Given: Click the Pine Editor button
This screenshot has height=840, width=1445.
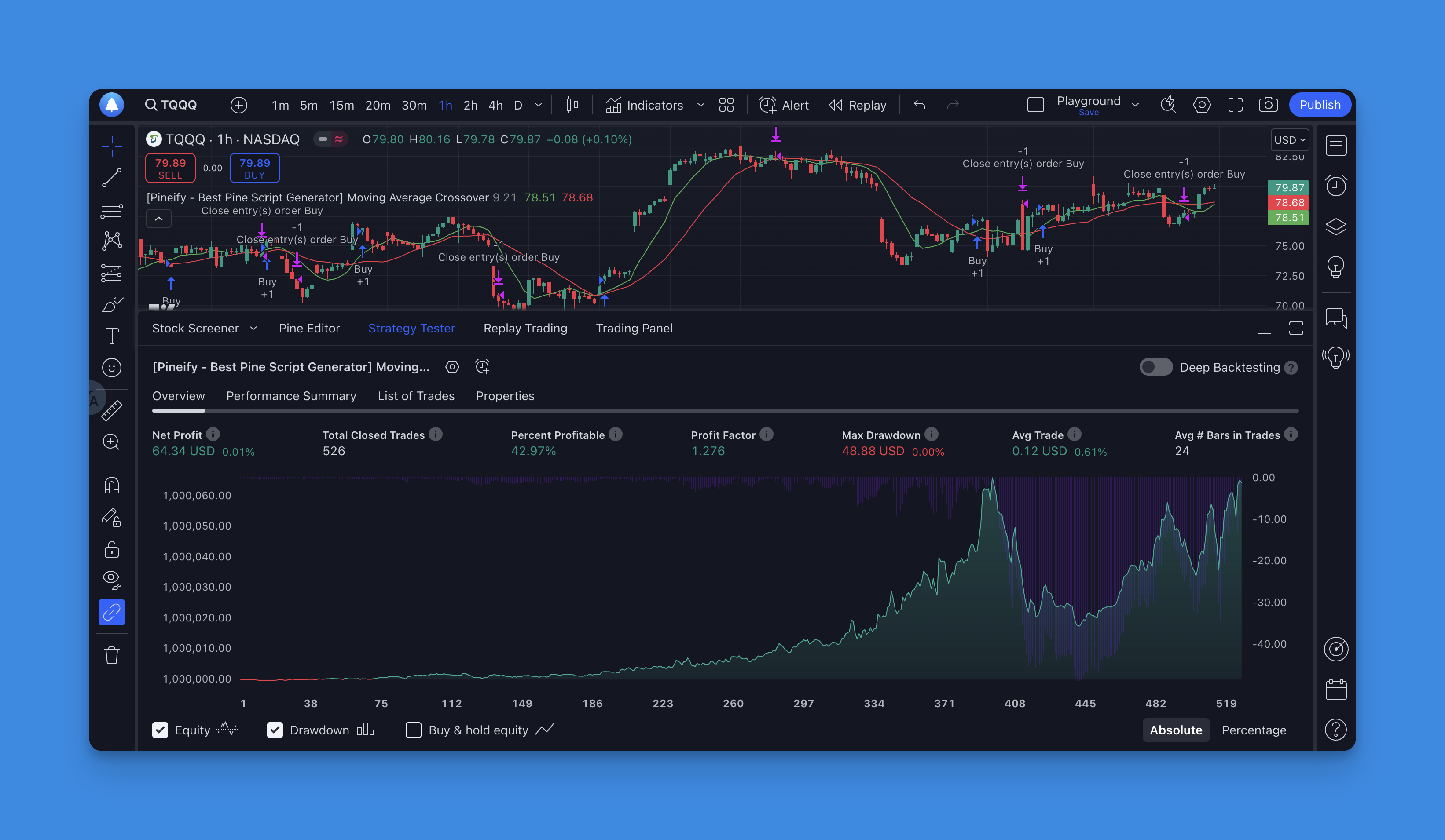Looking at the screenshot, I should (309, 328).
